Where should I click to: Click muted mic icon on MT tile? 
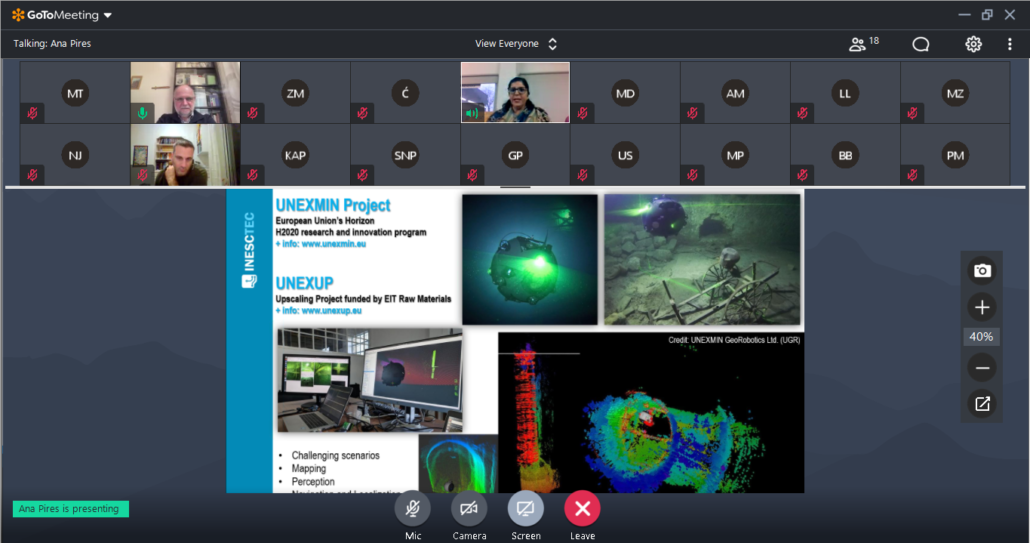coord(32,113)
